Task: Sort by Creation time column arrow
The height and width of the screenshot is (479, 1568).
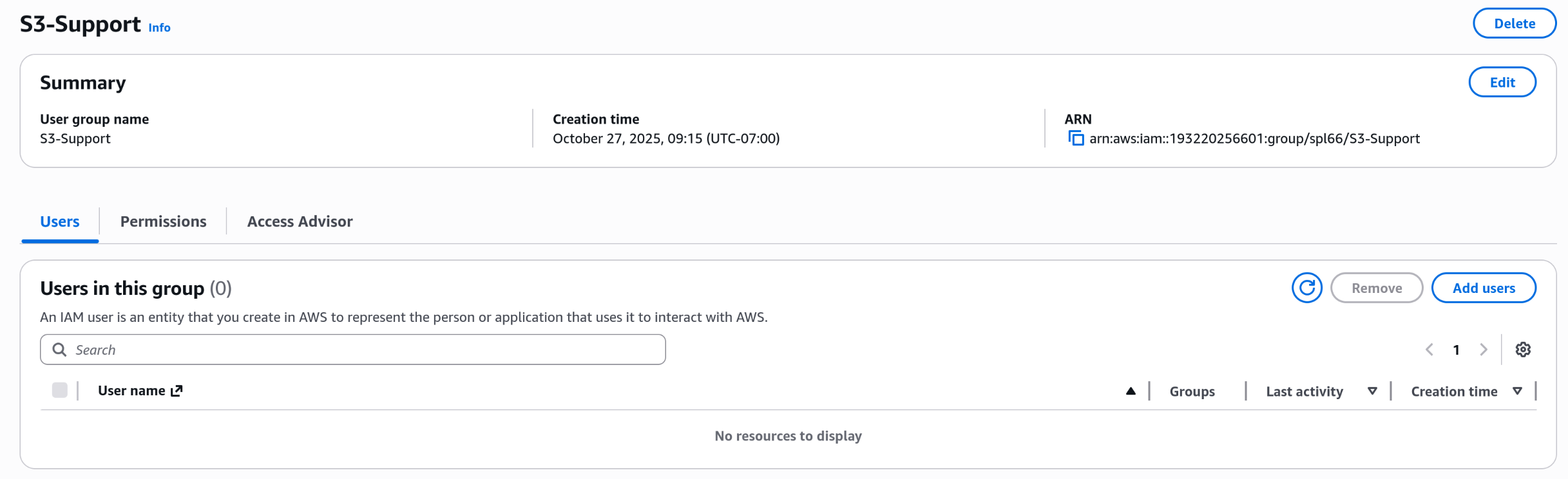Action: coord(1517,391)
